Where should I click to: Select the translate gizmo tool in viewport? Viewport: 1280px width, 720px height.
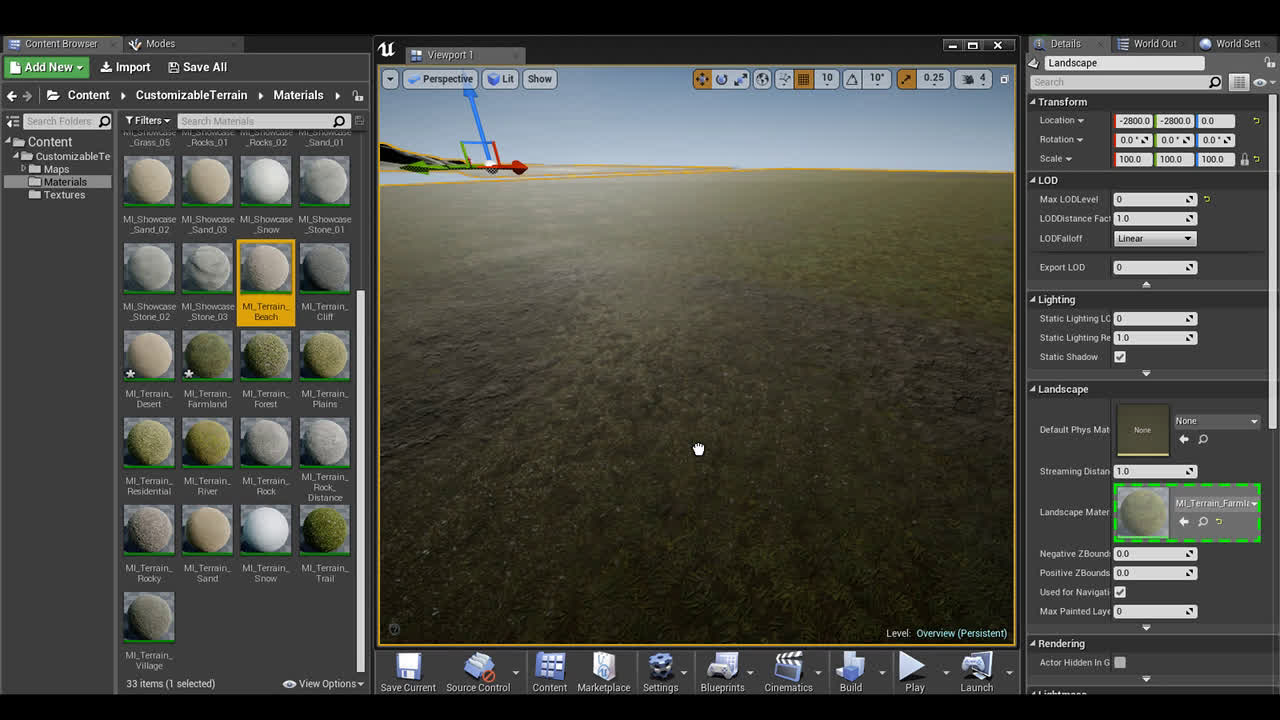[702, 79]
